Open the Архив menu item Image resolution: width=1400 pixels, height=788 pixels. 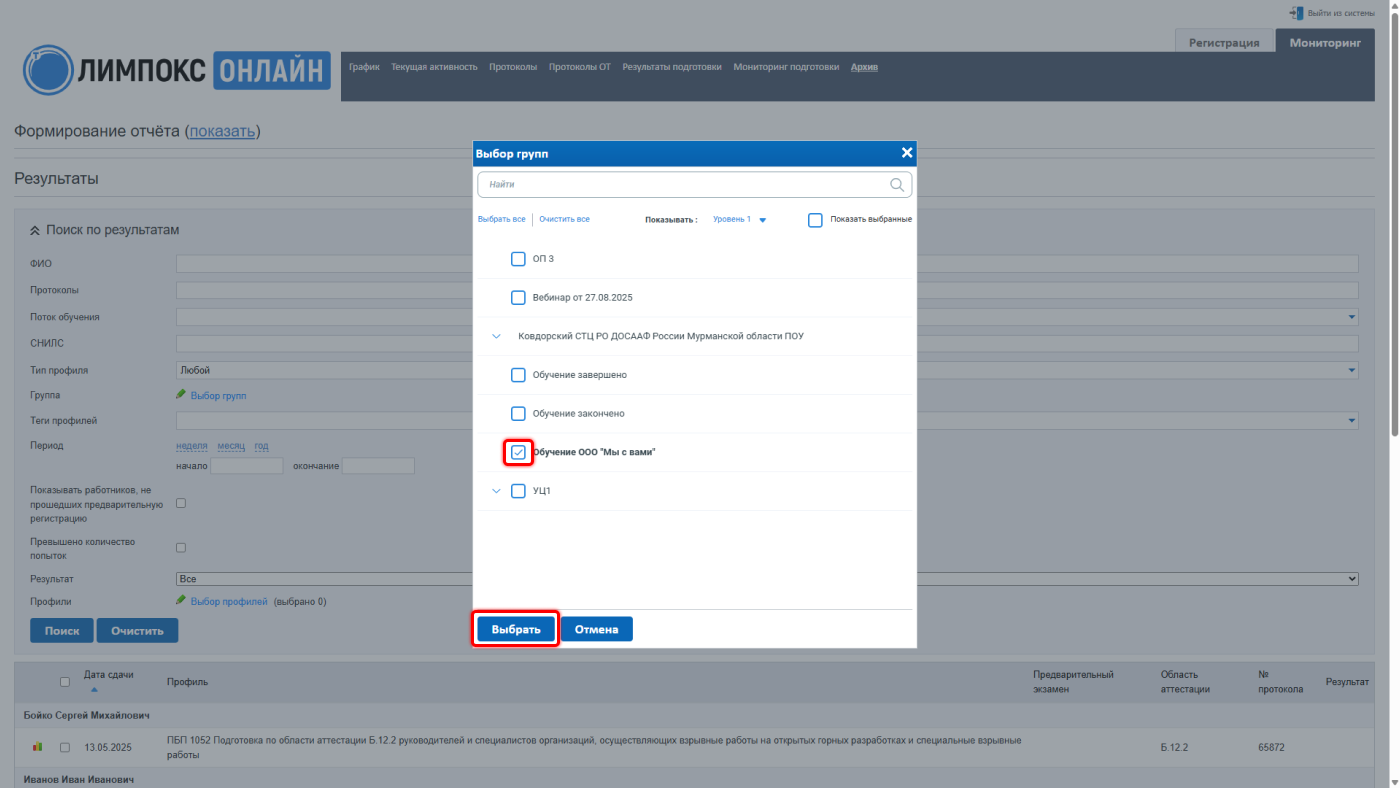point(864,67)
